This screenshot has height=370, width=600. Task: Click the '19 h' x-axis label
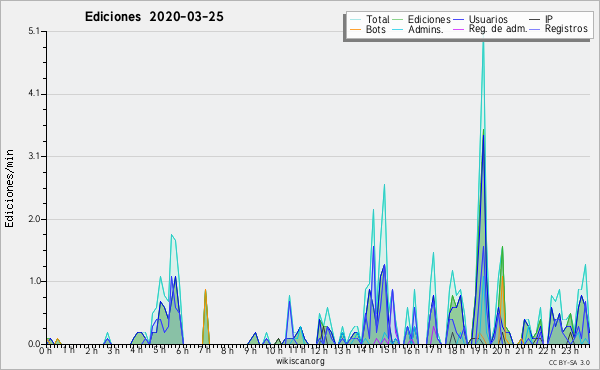(x=479, y=350)
